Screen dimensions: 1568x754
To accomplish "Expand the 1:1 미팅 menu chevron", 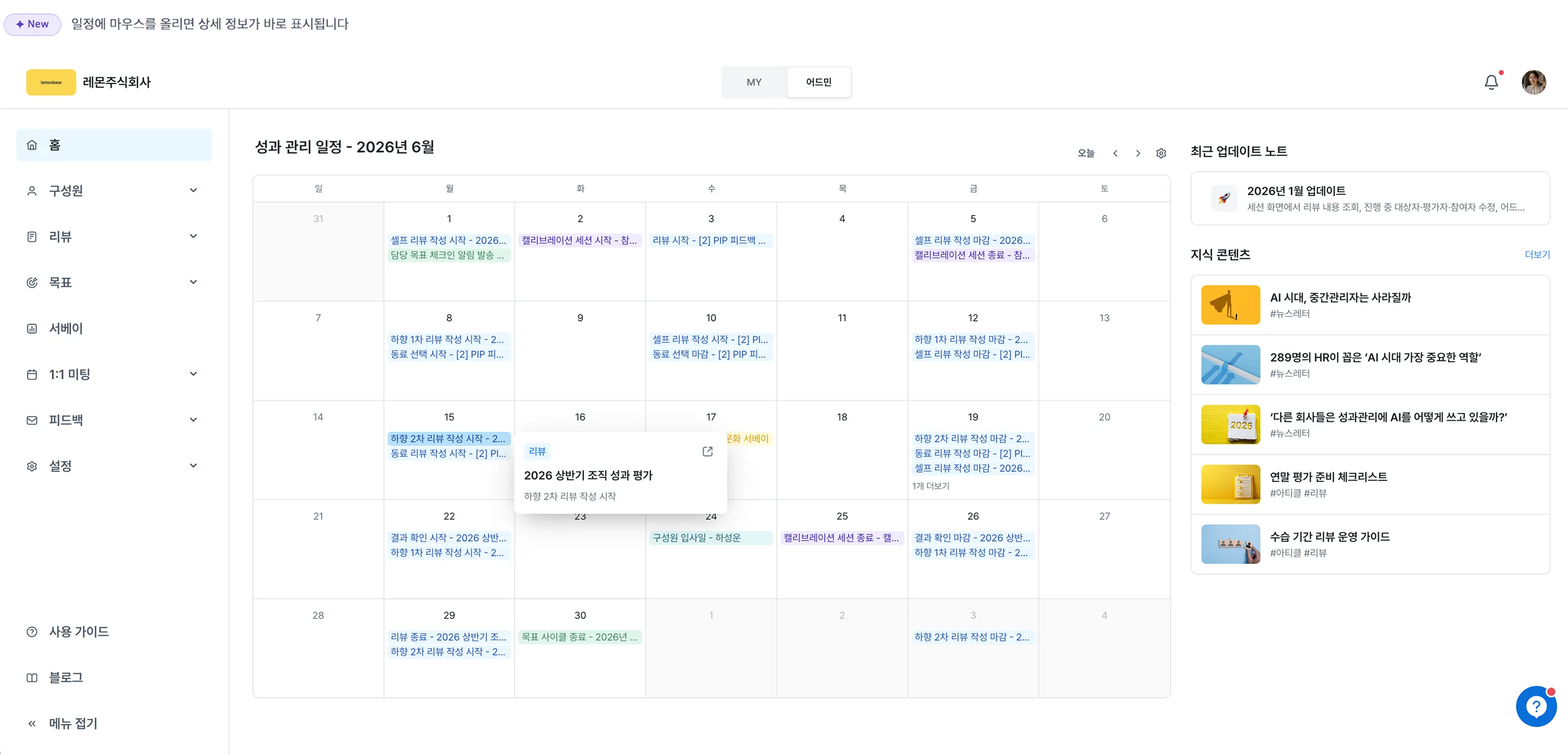I will pos(193,374).
